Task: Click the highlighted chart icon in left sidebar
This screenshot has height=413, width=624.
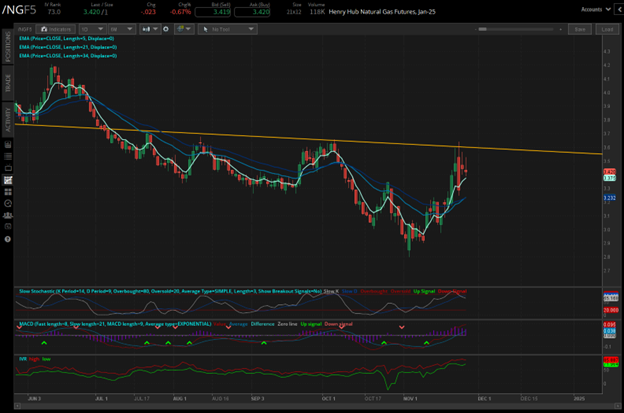Action: 8,179
